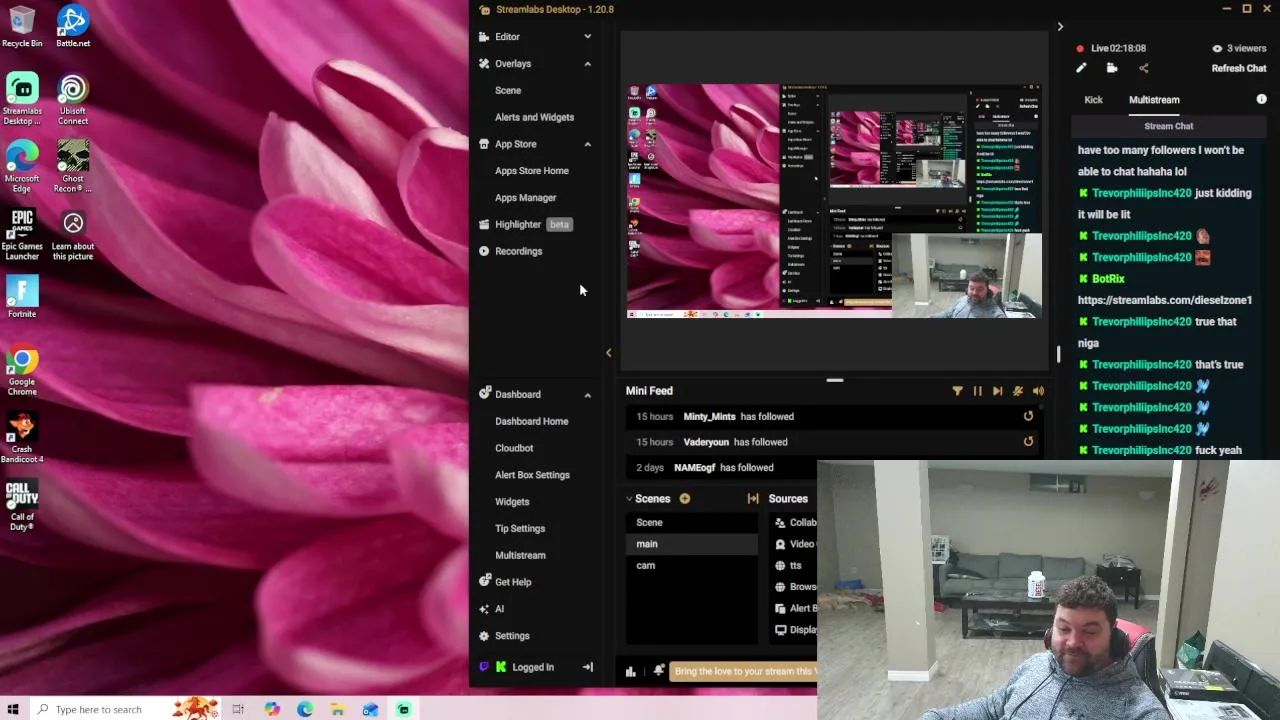The height and width of the screenshot is (720, 1280).
Task: Click the Bring the love banner
Action: click(x=745, y=671)
